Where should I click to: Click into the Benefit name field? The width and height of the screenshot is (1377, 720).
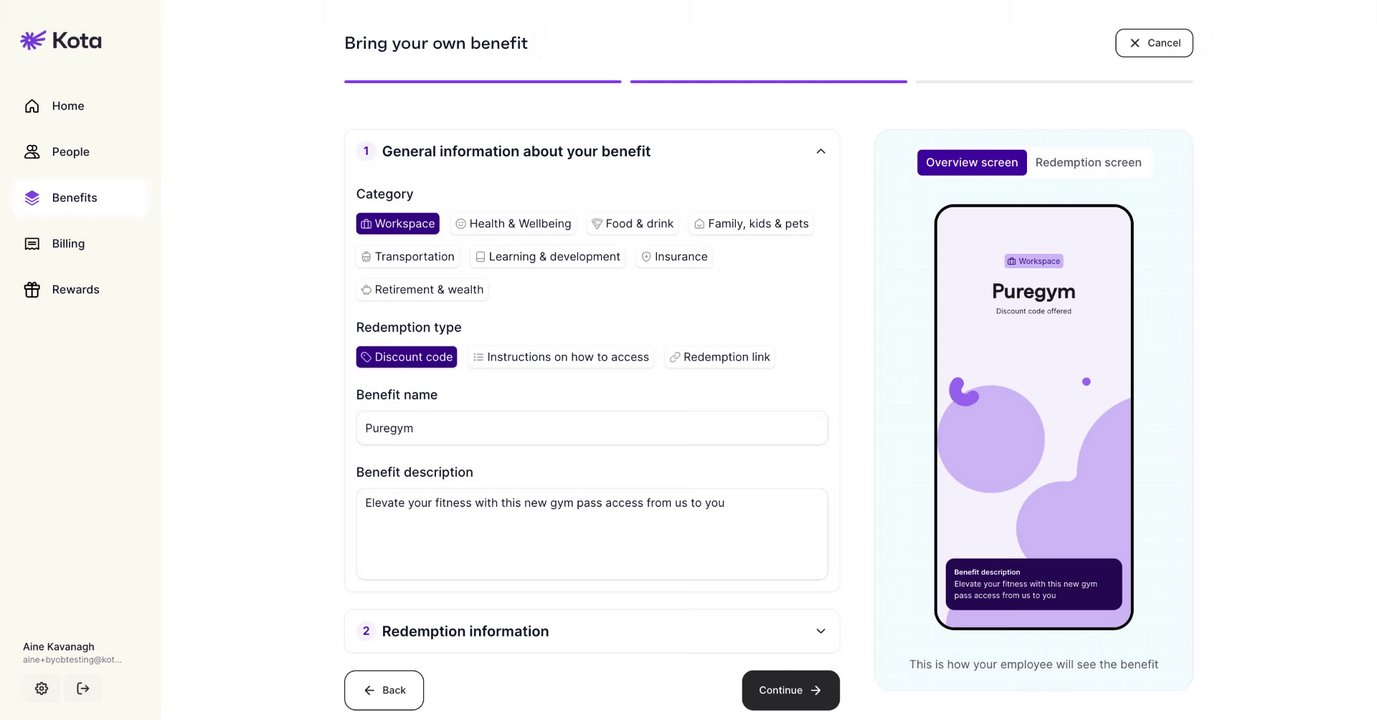pyautogui.click(x=592, y=428)
